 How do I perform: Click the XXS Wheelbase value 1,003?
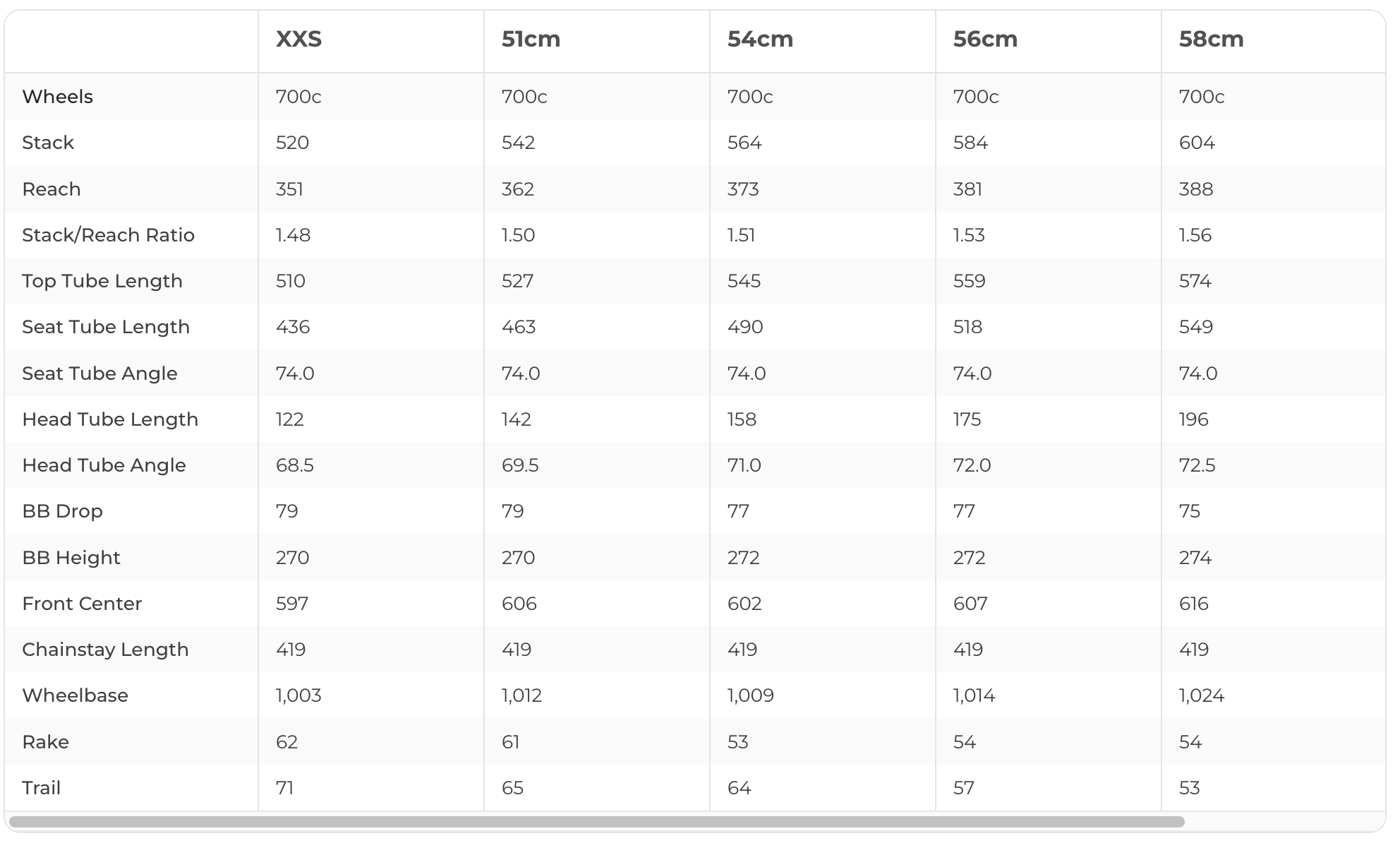(298, 695)
